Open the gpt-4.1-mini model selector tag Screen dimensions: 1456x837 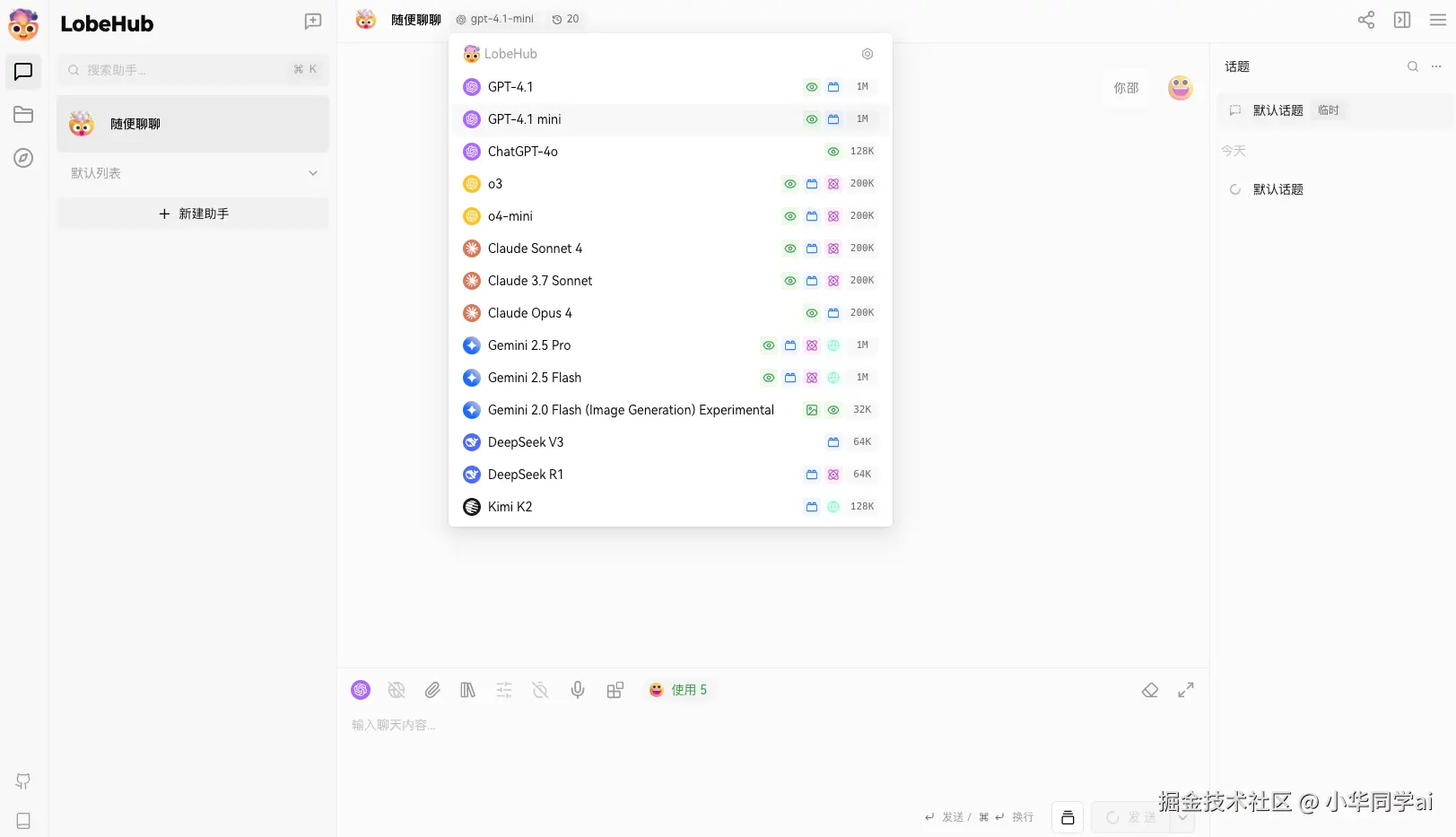pyautogui.click(x=494, y=19)
